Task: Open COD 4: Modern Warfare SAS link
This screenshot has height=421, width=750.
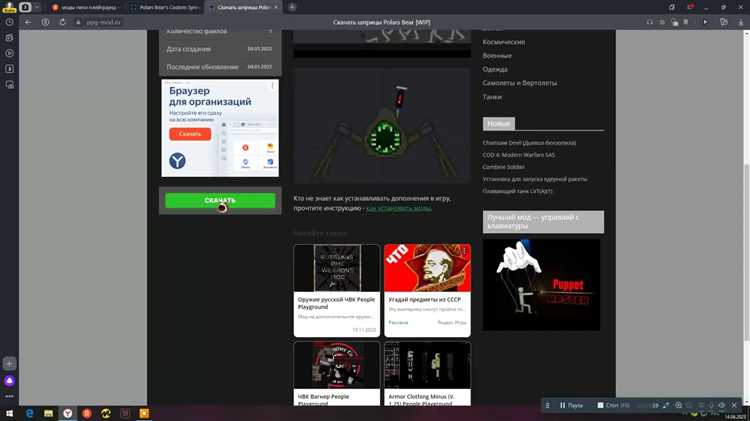Action: coord(518,155)
